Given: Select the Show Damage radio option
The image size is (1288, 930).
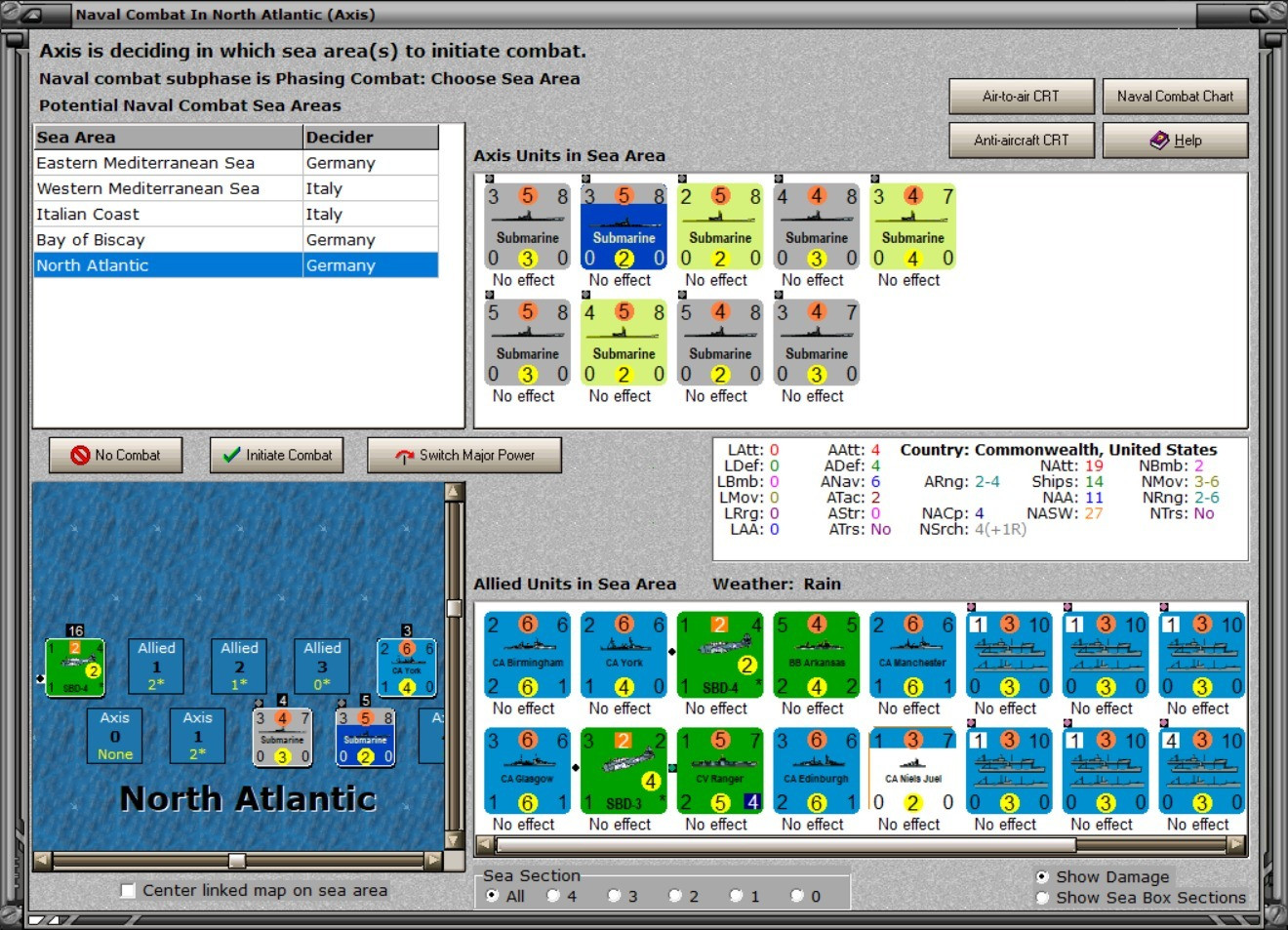Looking at the screenshot, I should click(x=1042, y=876).
